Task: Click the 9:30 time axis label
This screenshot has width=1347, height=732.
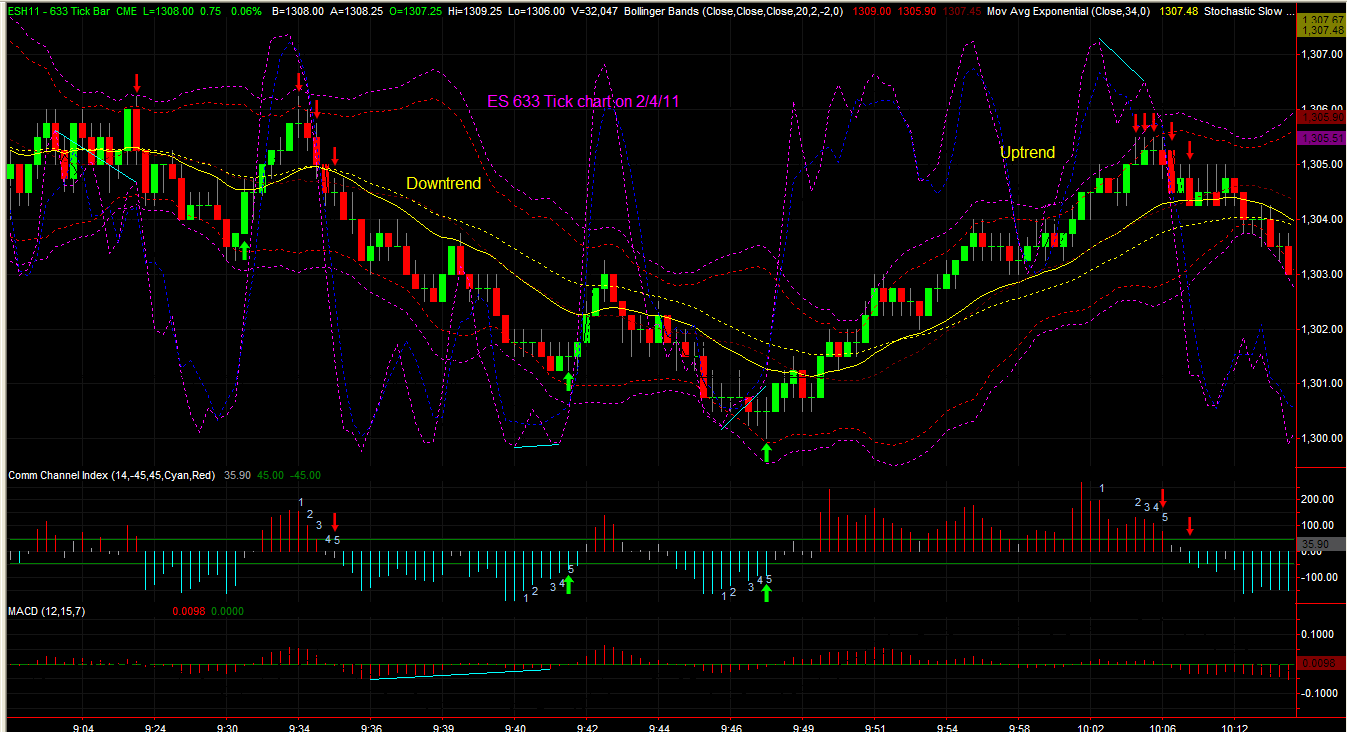Action: point(228,729)
